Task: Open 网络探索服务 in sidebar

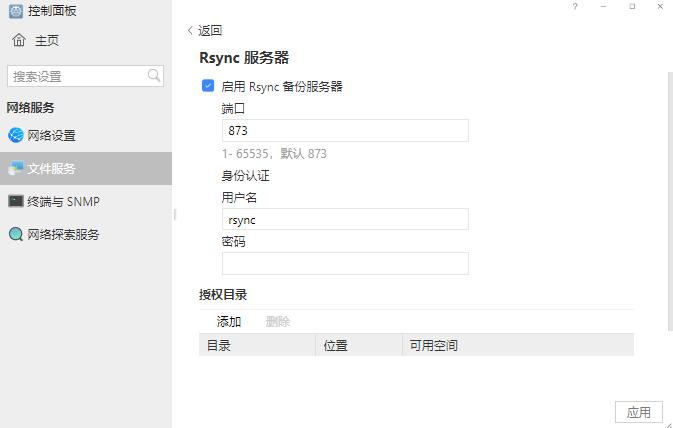Action: point(63,235)
